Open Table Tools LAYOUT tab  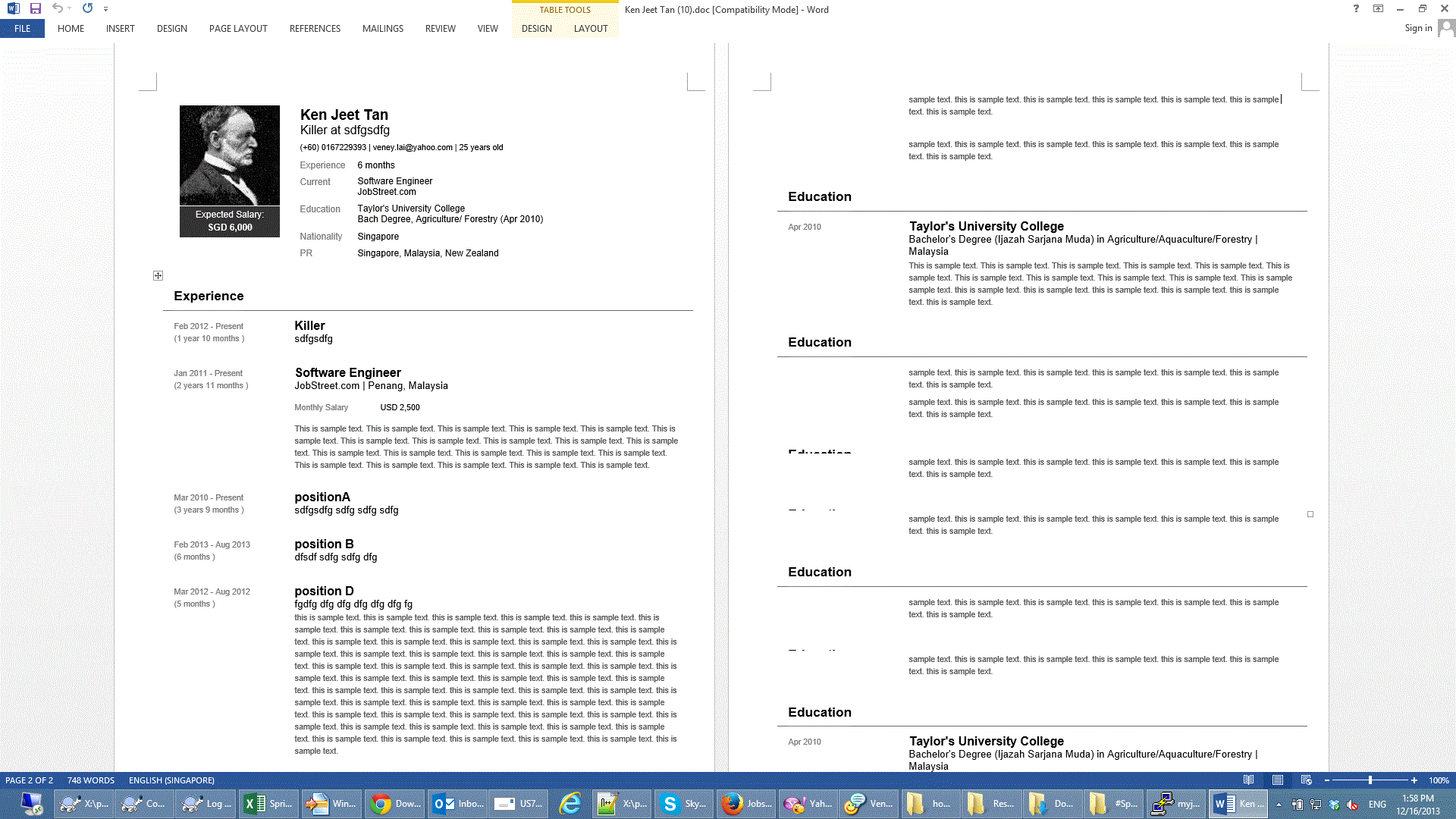[x=591, y=29]
